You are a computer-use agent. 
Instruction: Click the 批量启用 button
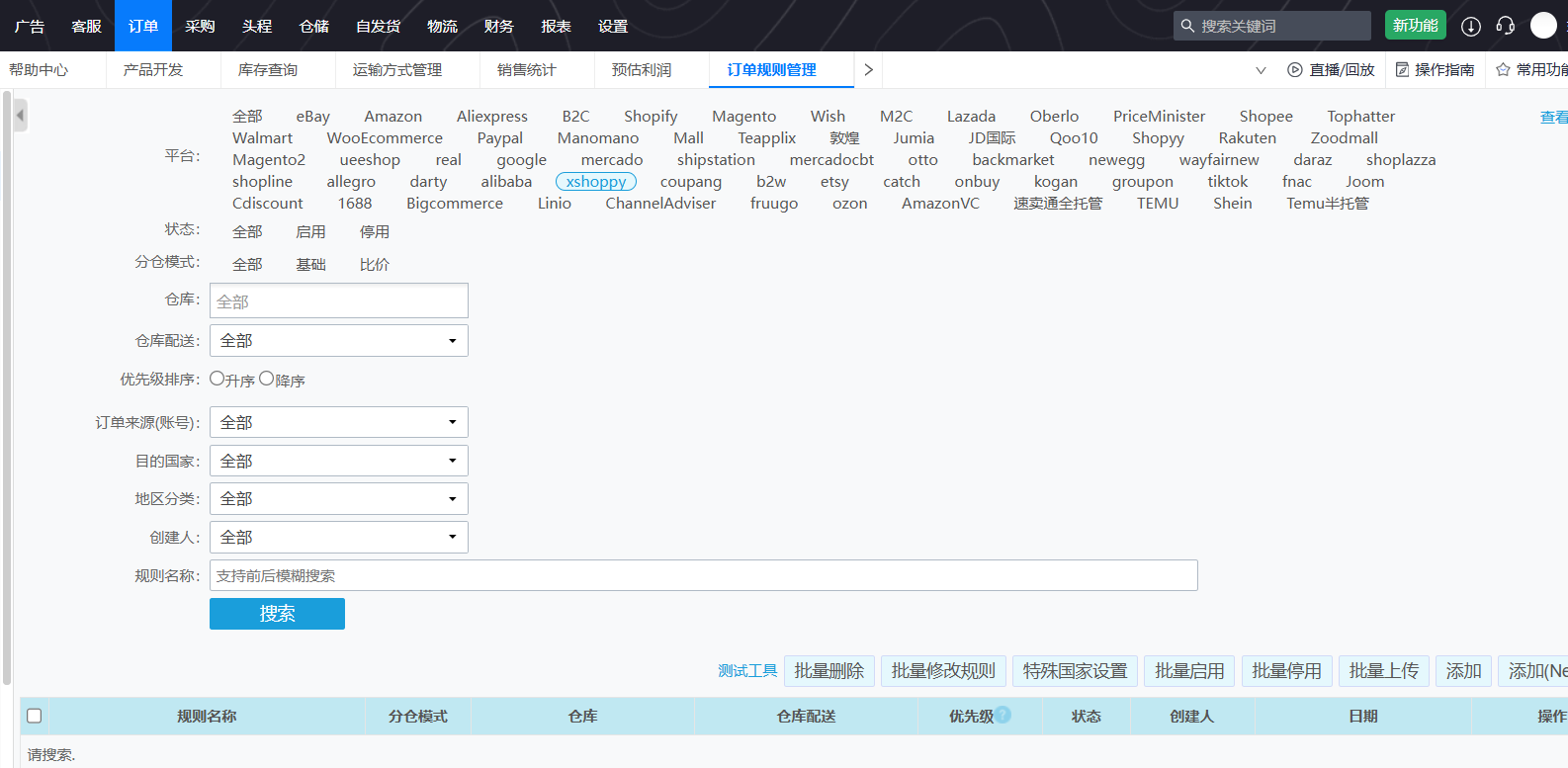tap(1190, 671)
